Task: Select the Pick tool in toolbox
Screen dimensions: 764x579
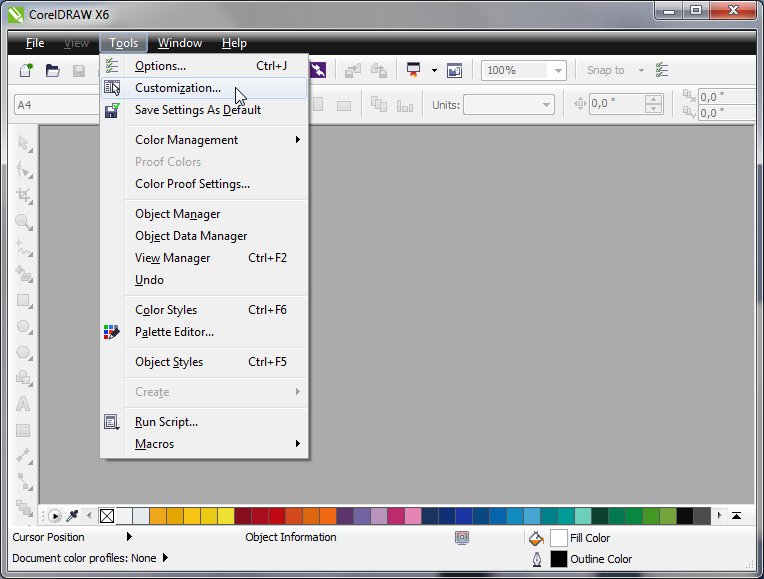Action: click(x=24, y=144)
